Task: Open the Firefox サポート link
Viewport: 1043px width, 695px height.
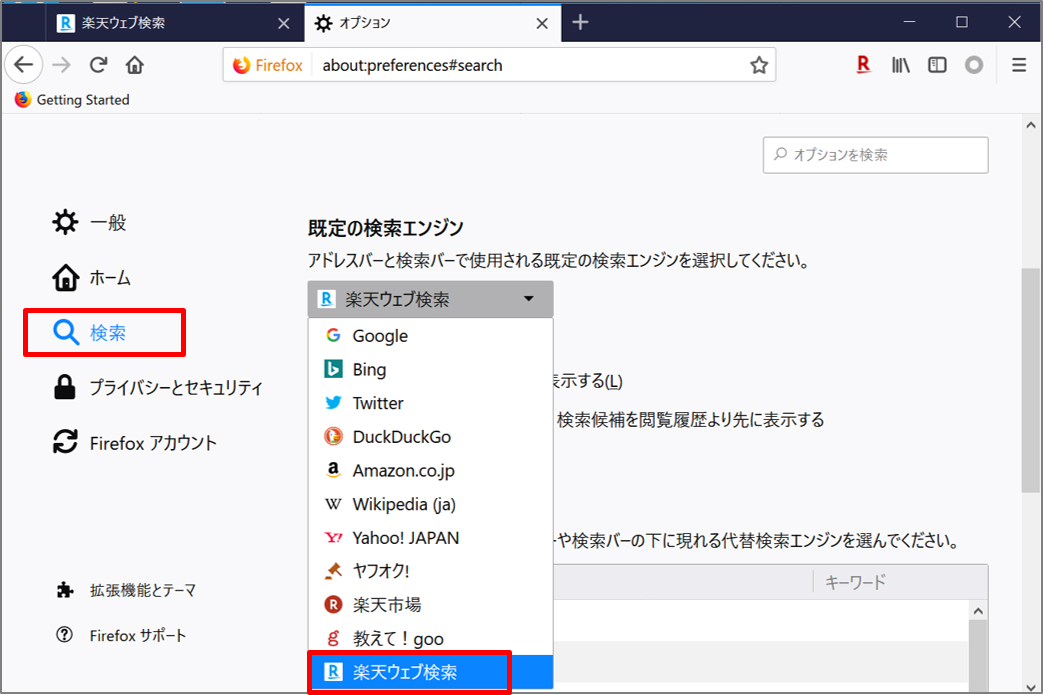Action: click(137, 635)
